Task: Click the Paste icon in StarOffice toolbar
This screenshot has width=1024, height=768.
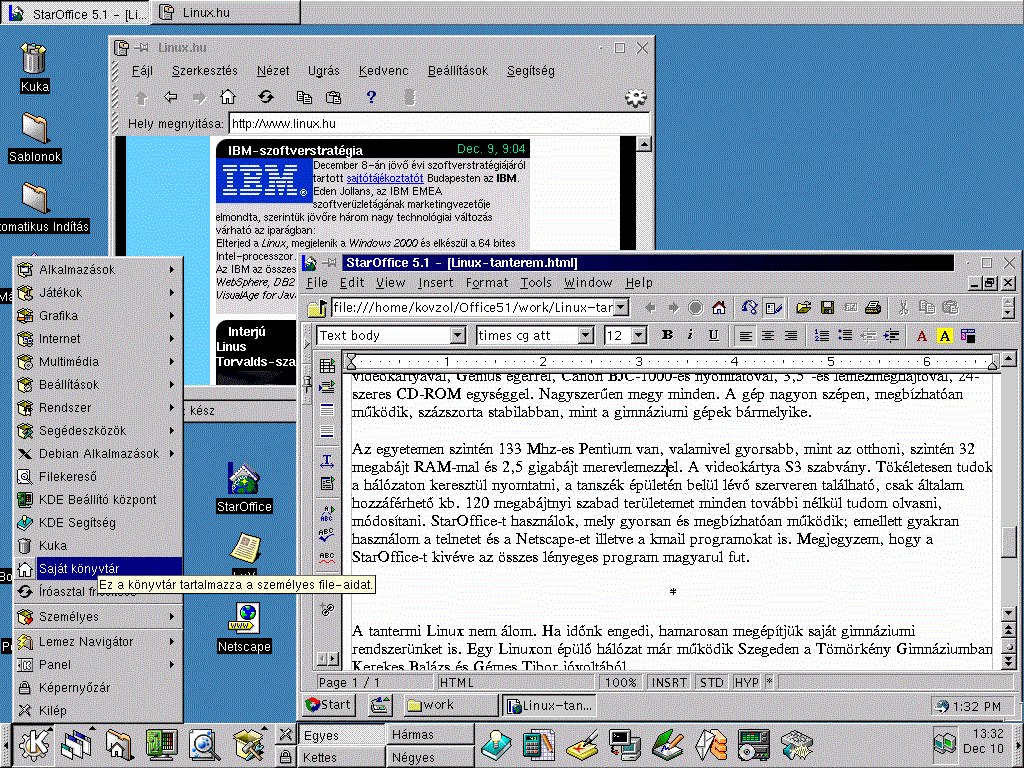Action: pos(950,307)
